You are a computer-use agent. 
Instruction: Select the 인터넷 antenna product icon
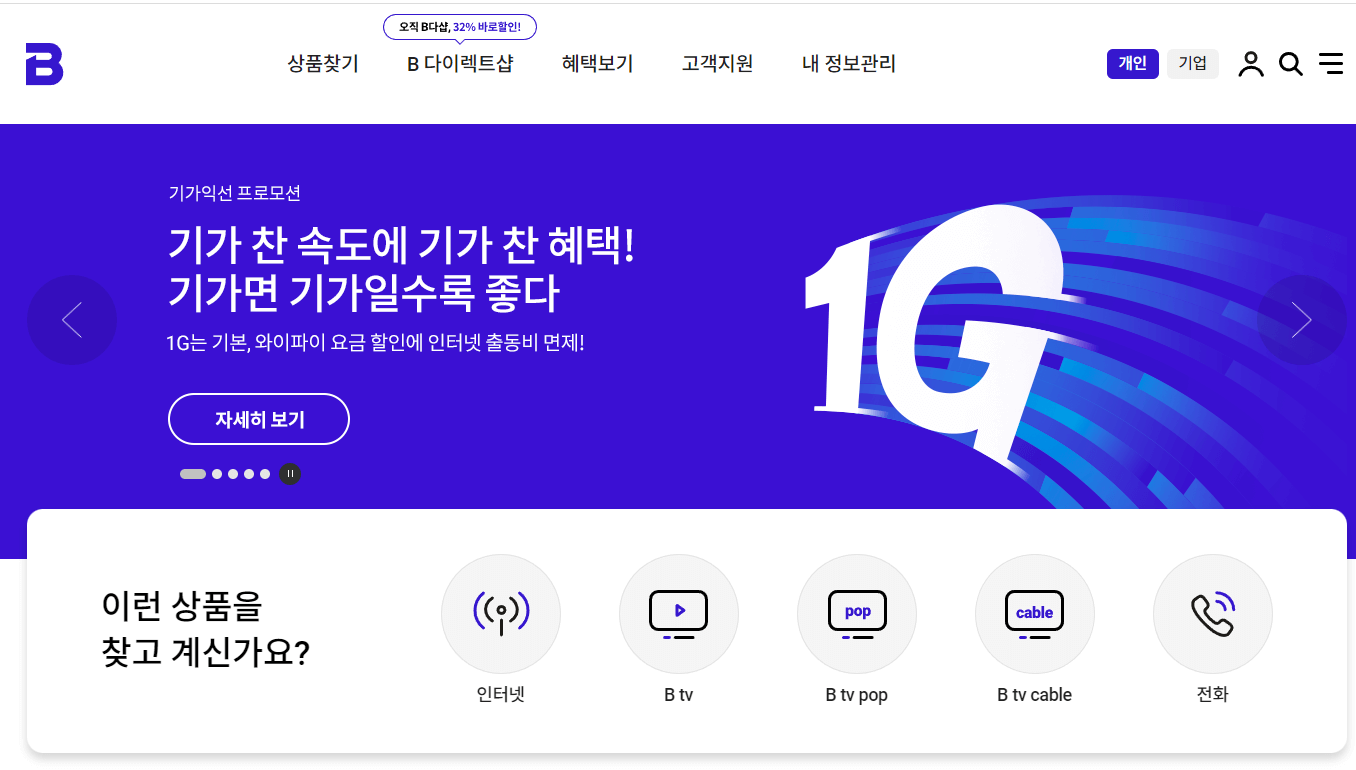tap(501, 613)
